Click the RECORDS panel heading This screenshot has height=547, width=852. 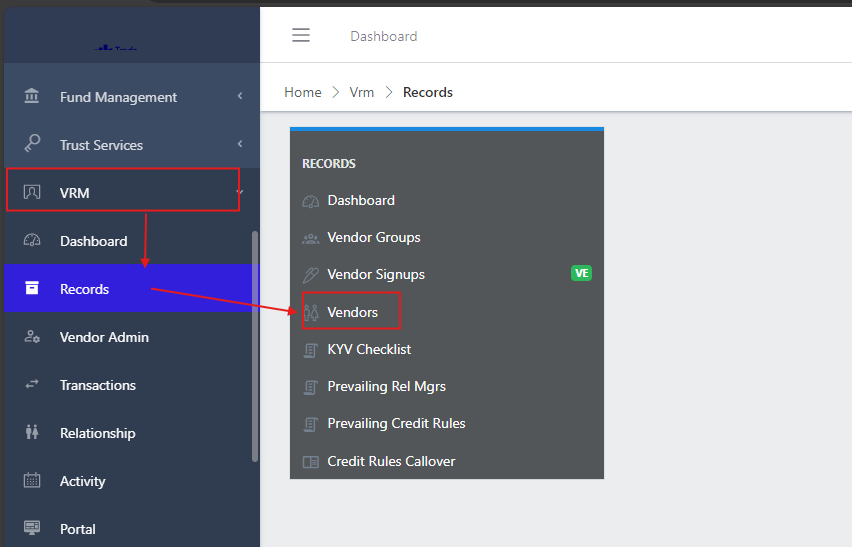click(329, 164)
